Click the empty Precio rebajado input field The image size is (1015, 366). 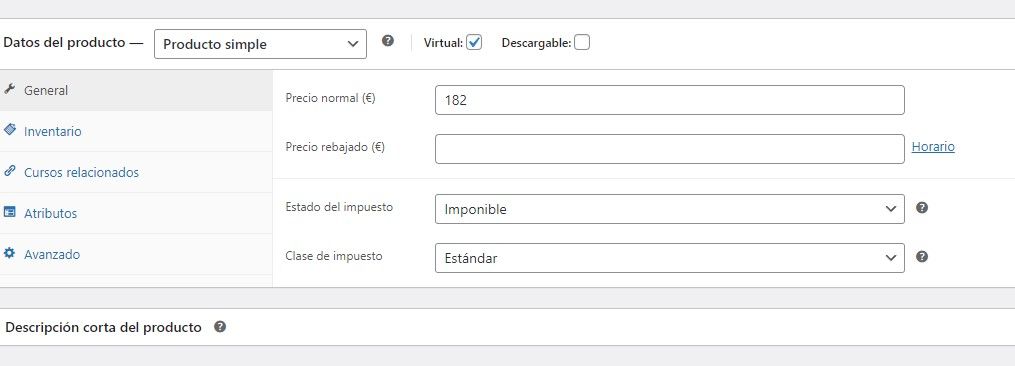tap(669, 149)
